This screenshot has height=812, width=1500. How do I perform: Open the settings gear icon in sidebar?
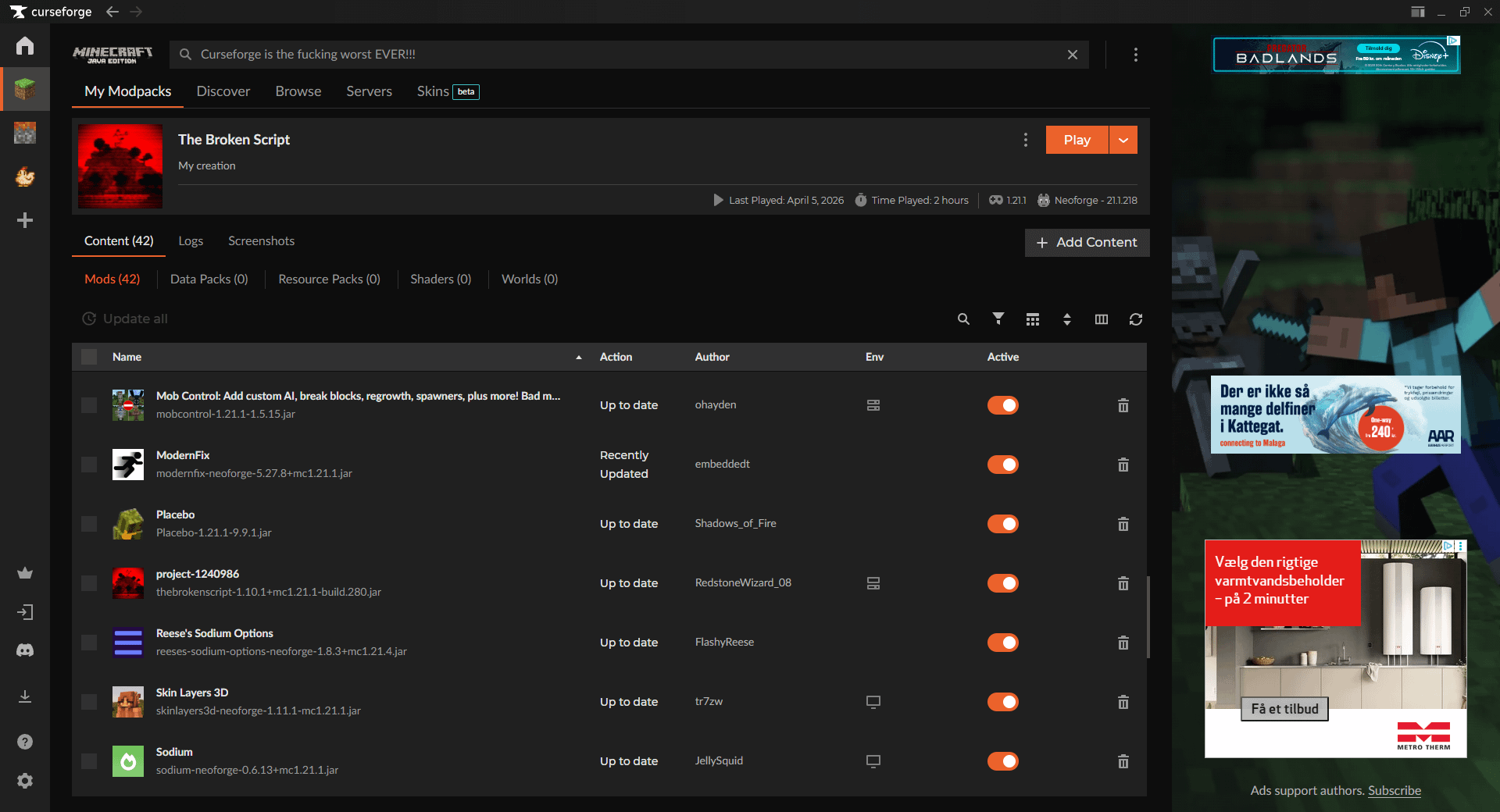pos(25,781)
